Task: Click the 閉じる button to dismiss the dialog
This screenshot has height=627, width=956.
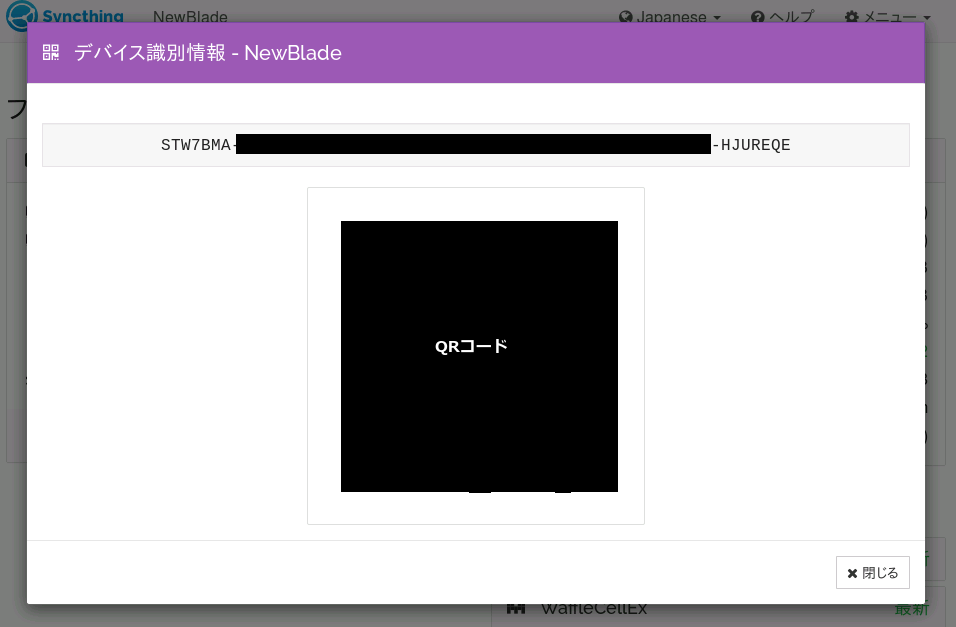Action: click(x=872, y=572)
